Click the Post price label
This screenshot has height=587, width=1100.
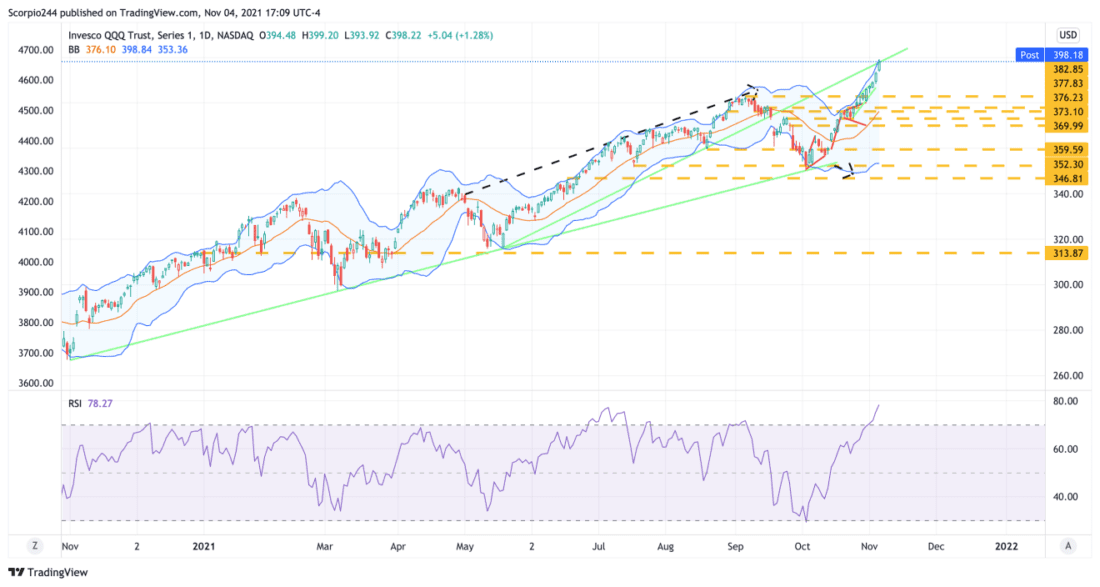click(x=1030, y=55)
